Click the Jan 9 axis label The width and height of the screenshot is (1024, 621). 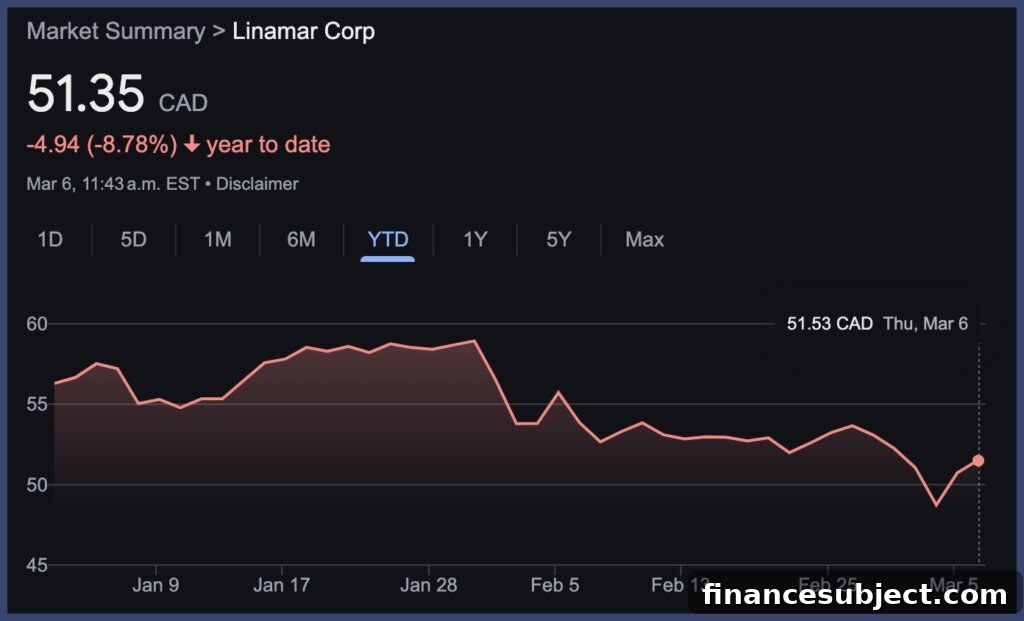pos(155,584)
